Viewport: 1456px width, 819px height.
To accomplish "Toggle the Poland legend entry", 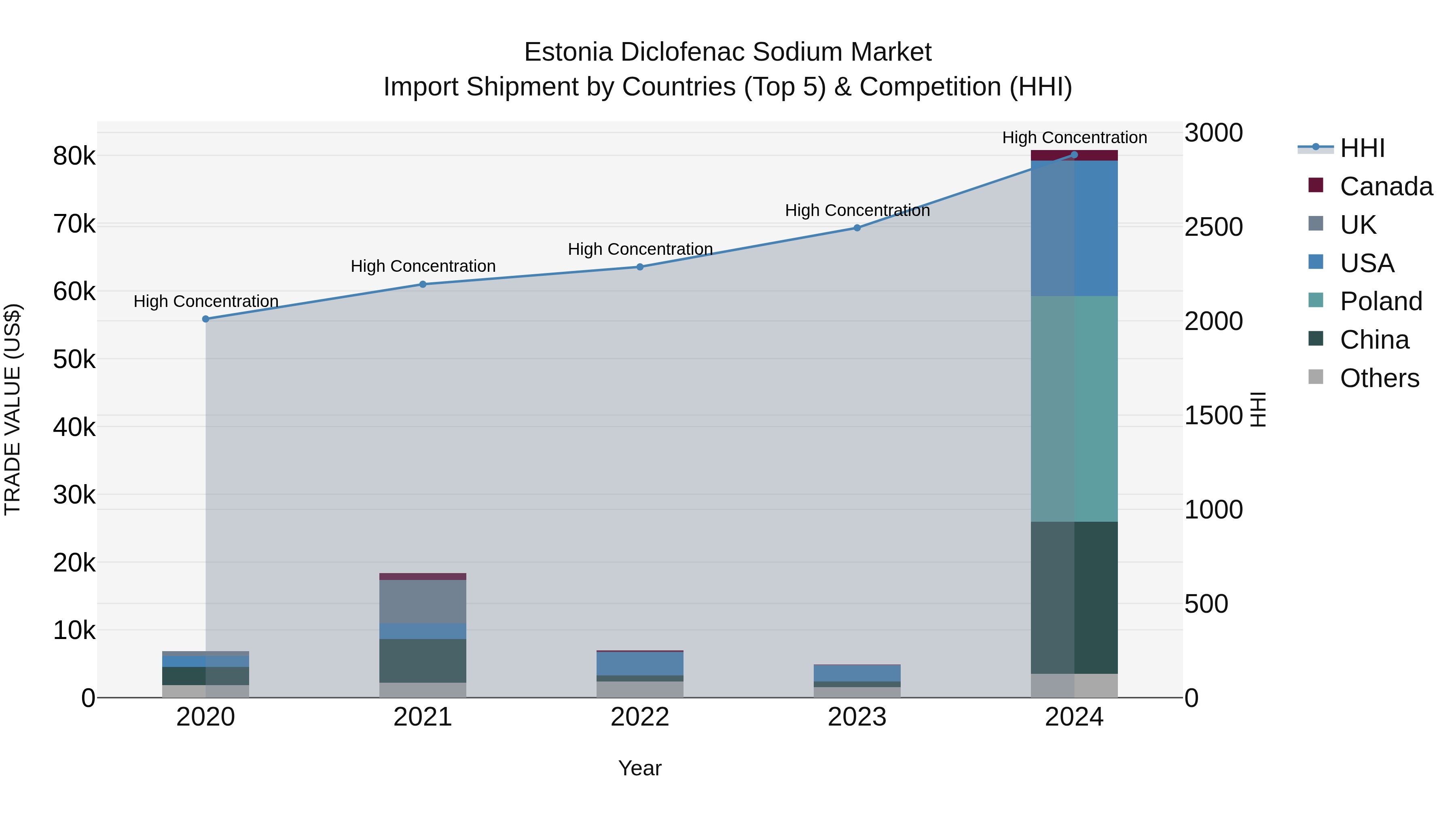I will point(1365,301).
